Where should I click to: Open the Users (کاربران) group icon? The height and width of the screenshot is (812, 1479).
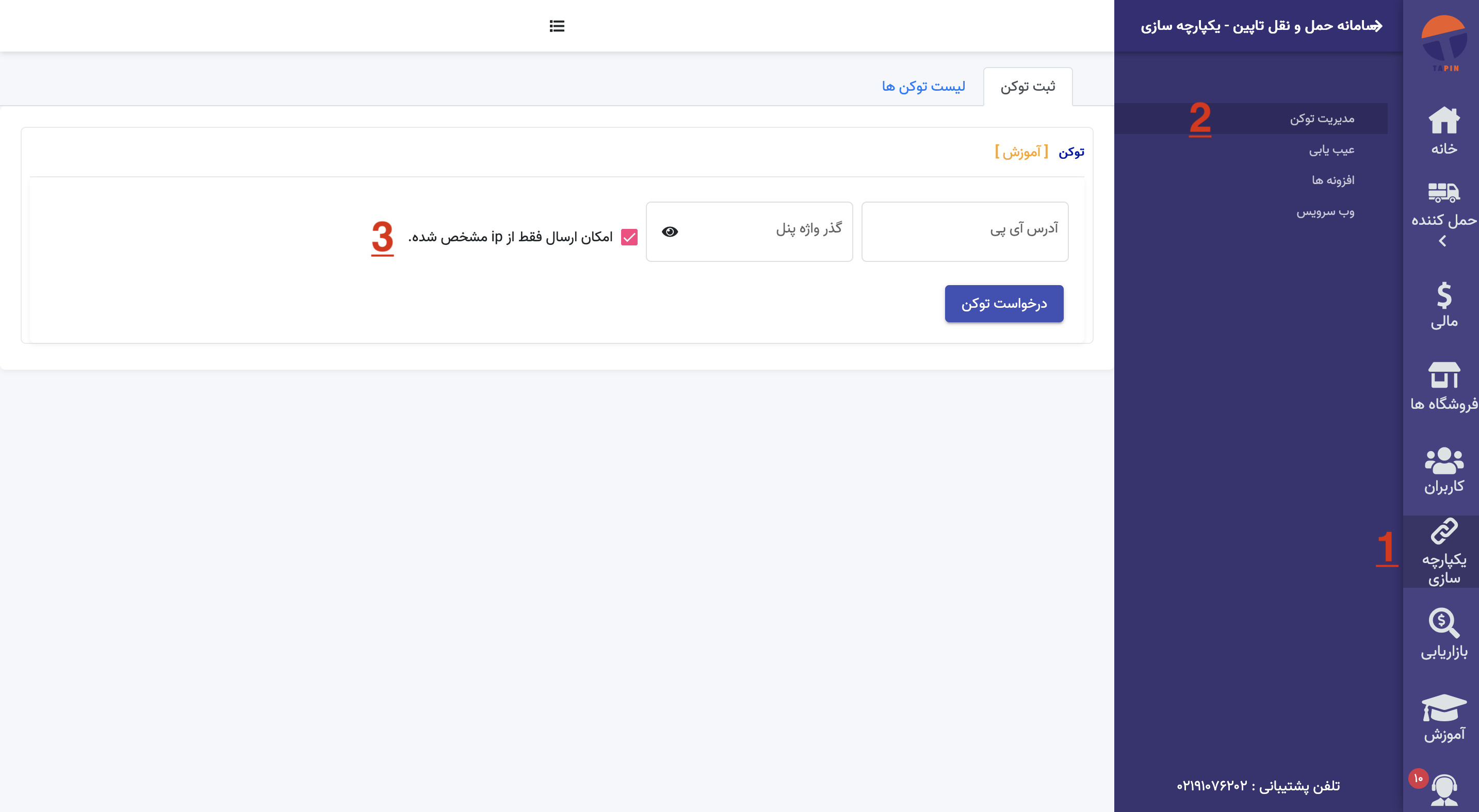tap(1443, 461)
